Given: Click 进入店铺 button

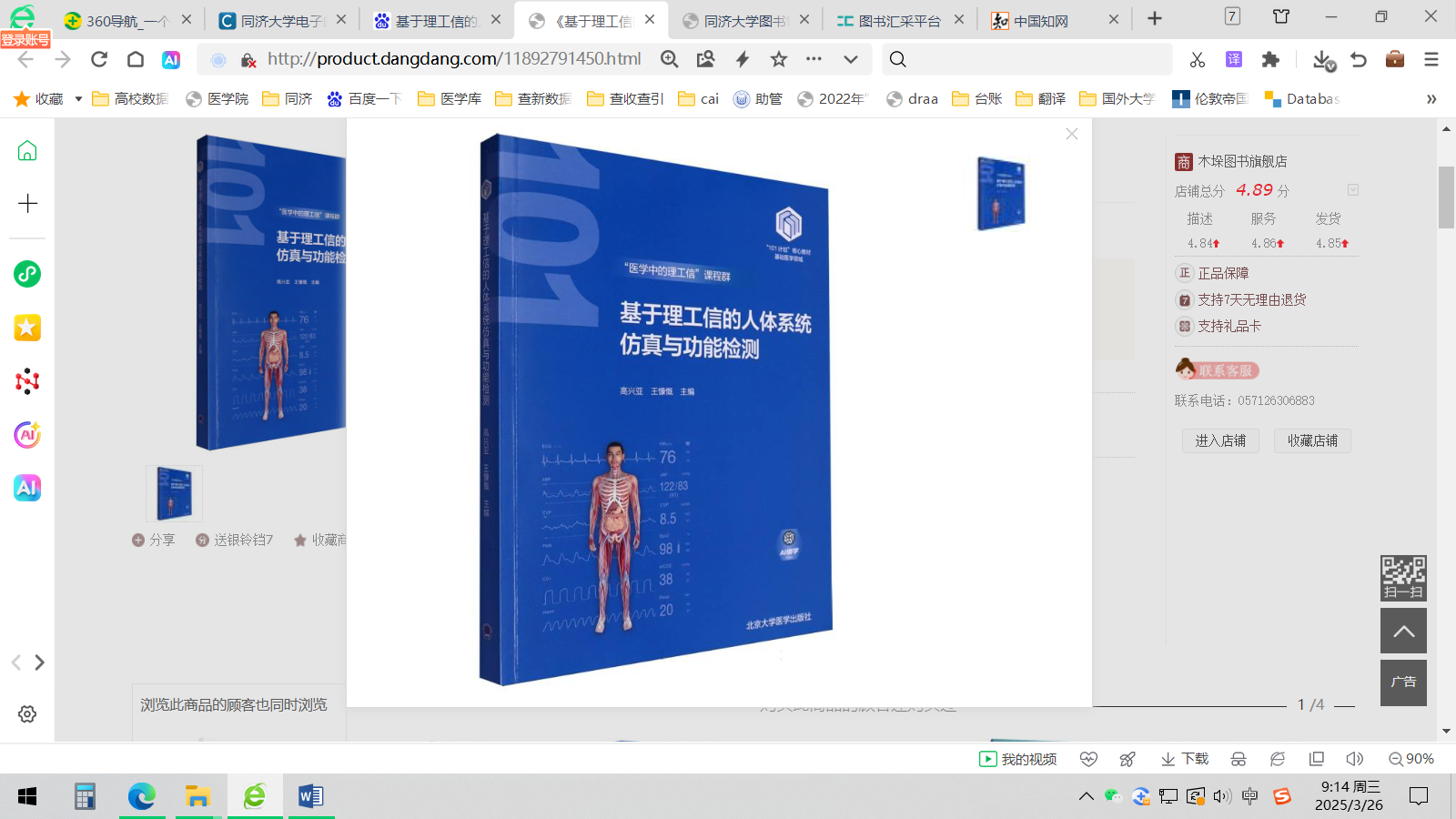Looking at the screenshot, I should pos(1220,440).
